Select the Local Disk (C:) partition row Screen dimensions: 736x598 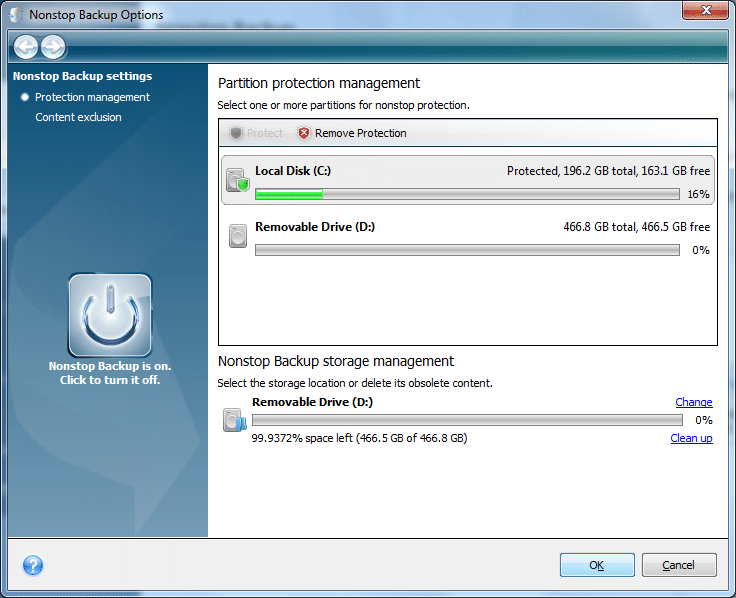pyautogui.click(x=468, y=180)
